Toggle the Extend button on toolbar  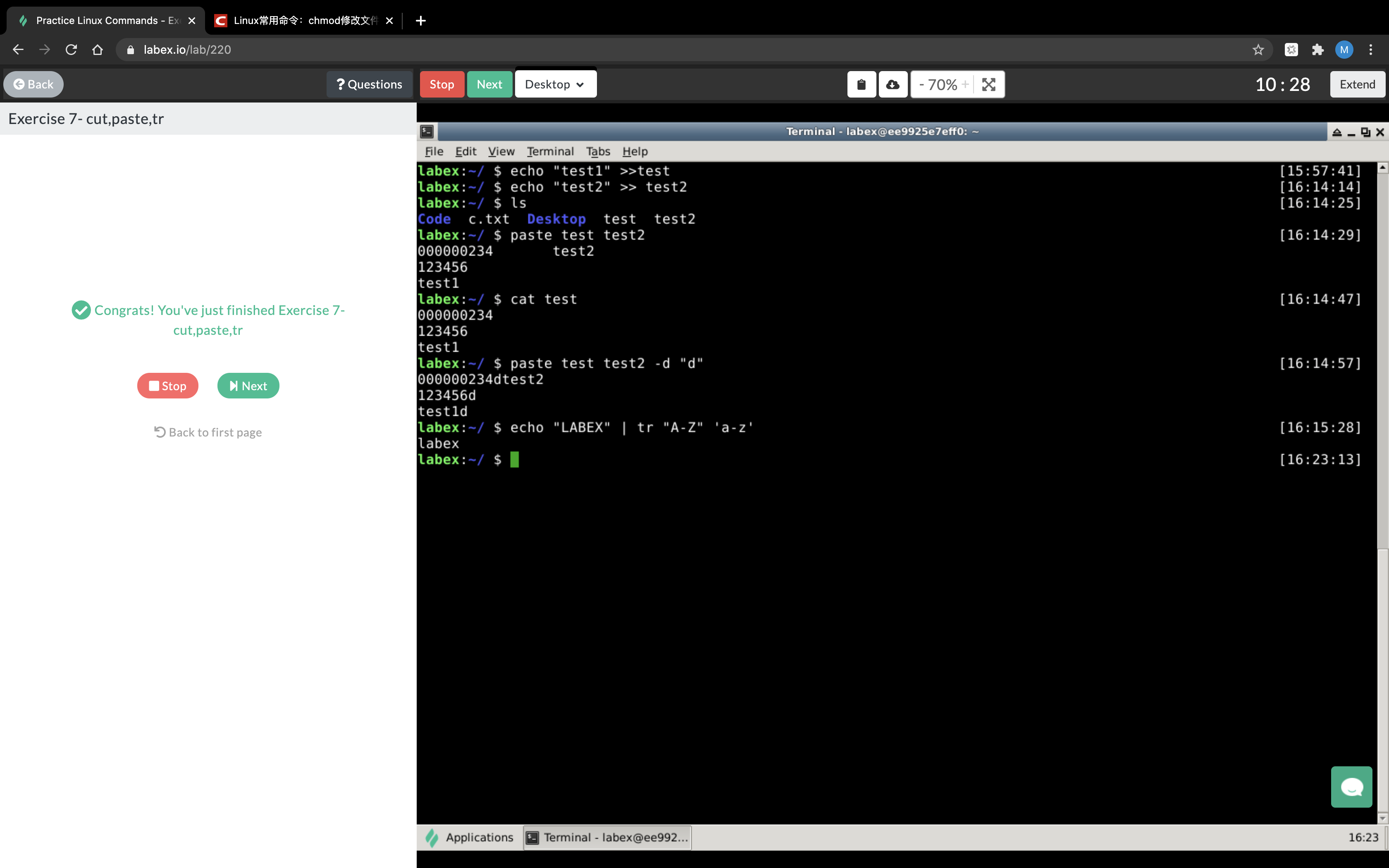click(1357, 84)
